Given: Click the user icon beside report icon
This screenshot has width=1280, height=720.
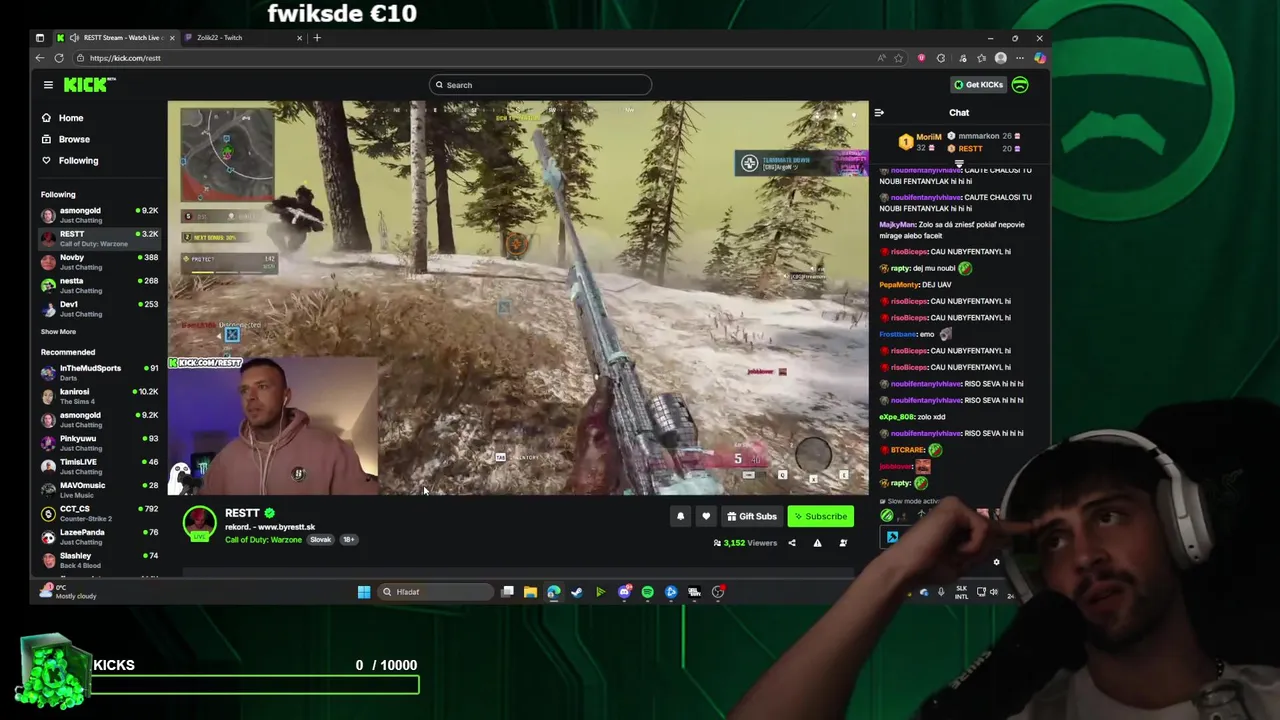Looking at the screenshot, I should [843, 543].
